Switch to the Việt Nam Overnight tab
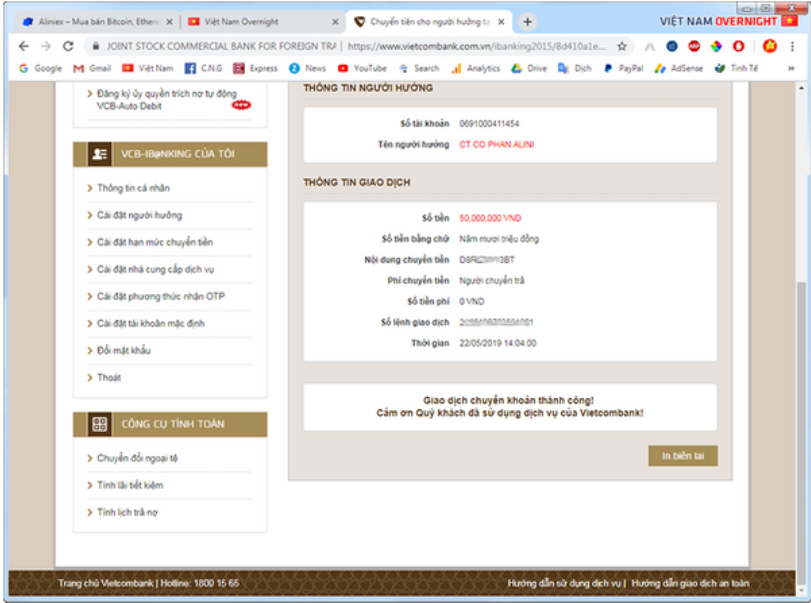 tap(261, 22)
